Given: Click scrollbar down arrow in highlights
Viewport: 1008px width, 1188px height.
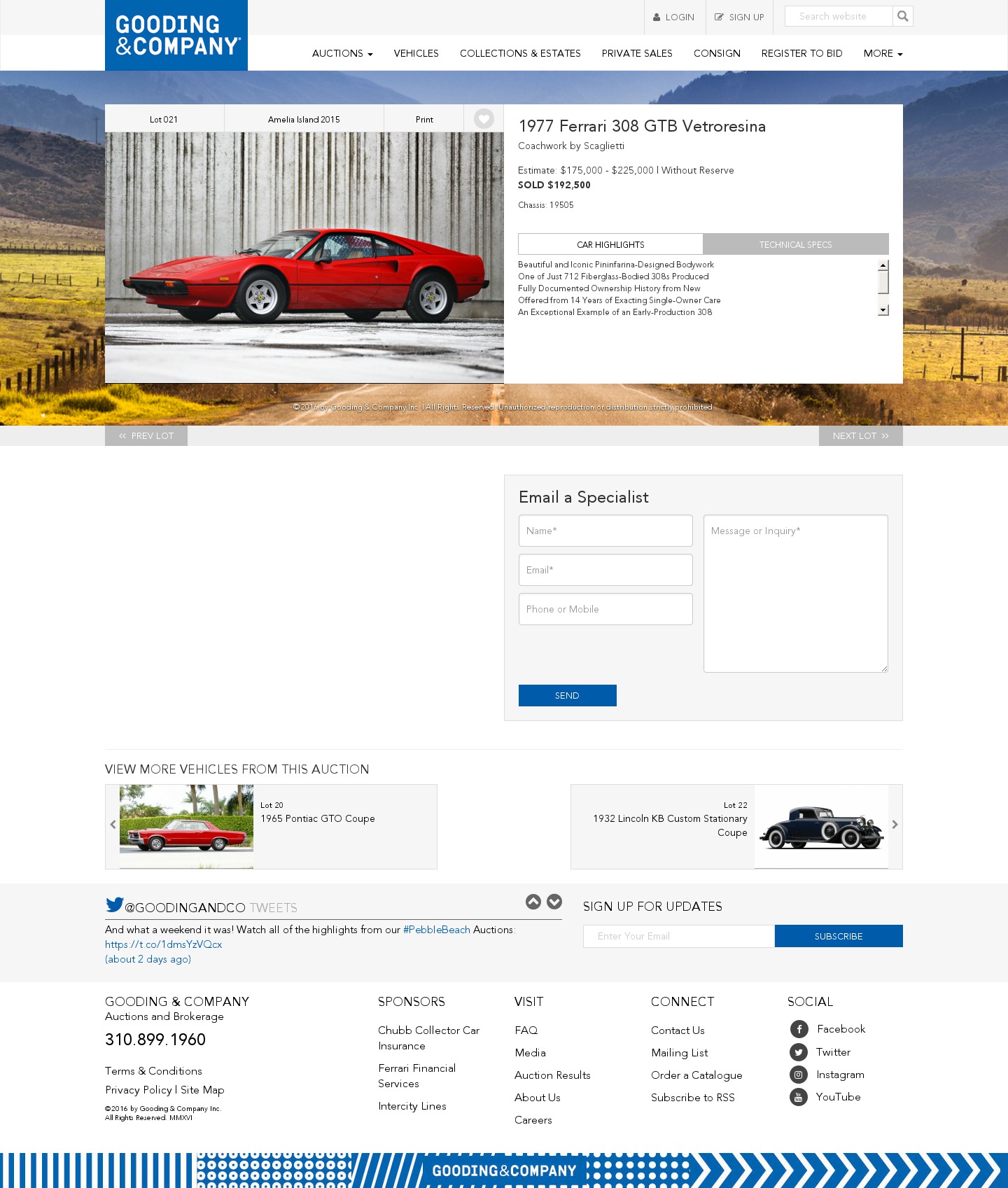Looking at the screenshot, I should tap(883, 310).
